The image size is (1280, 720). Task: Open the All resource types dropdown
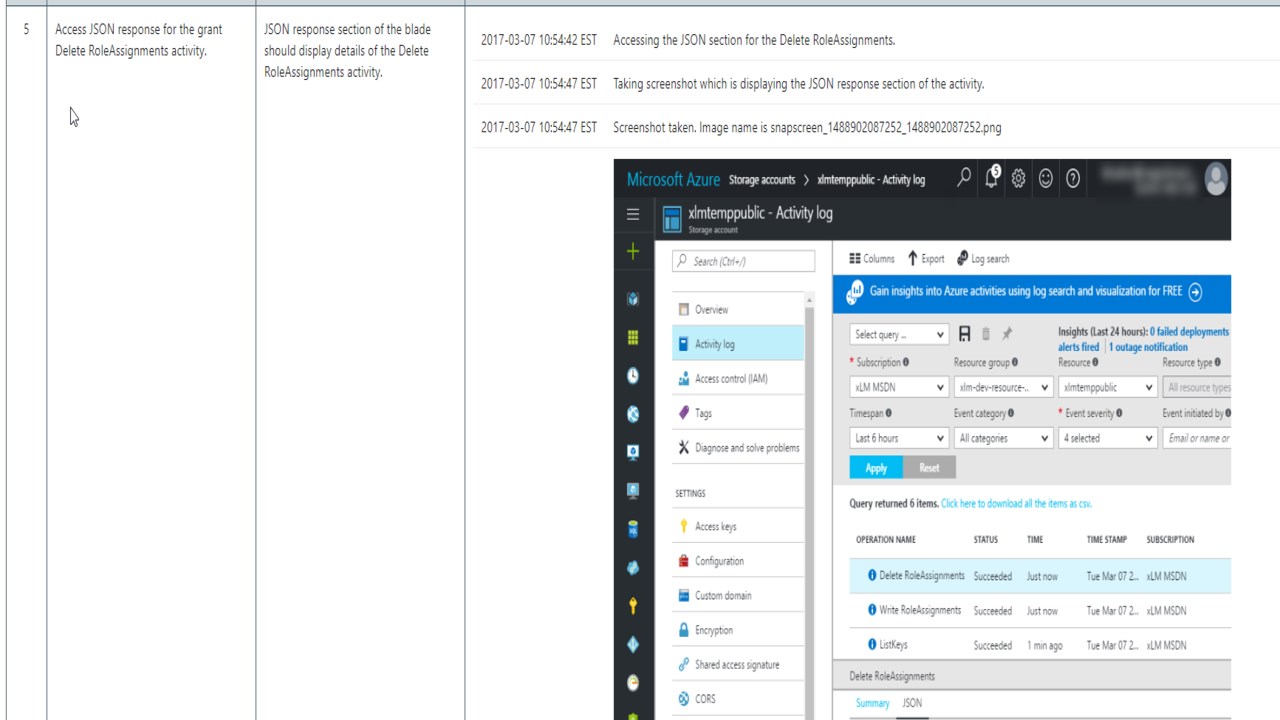(x=1197, y=387)
